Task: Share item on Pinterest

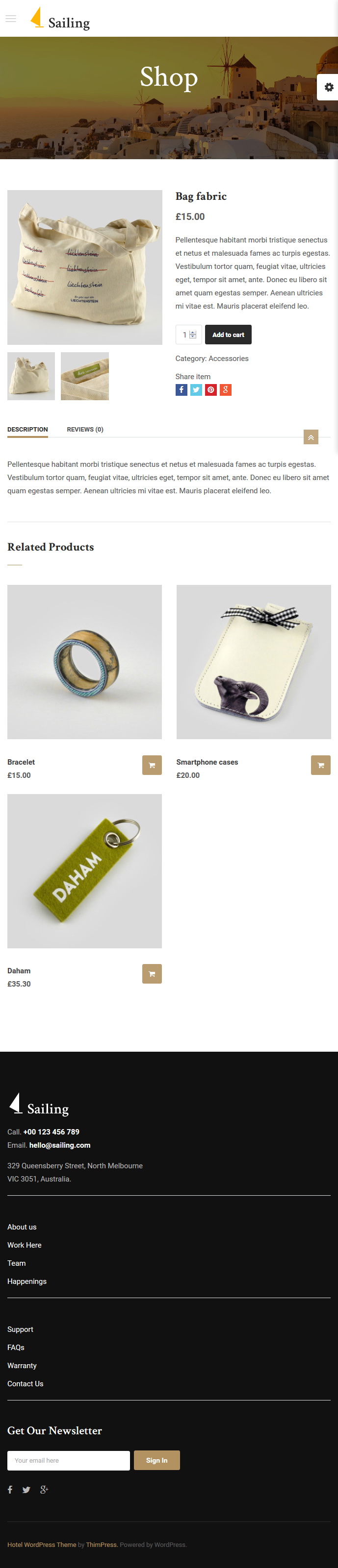Action: tap(210, 390)
